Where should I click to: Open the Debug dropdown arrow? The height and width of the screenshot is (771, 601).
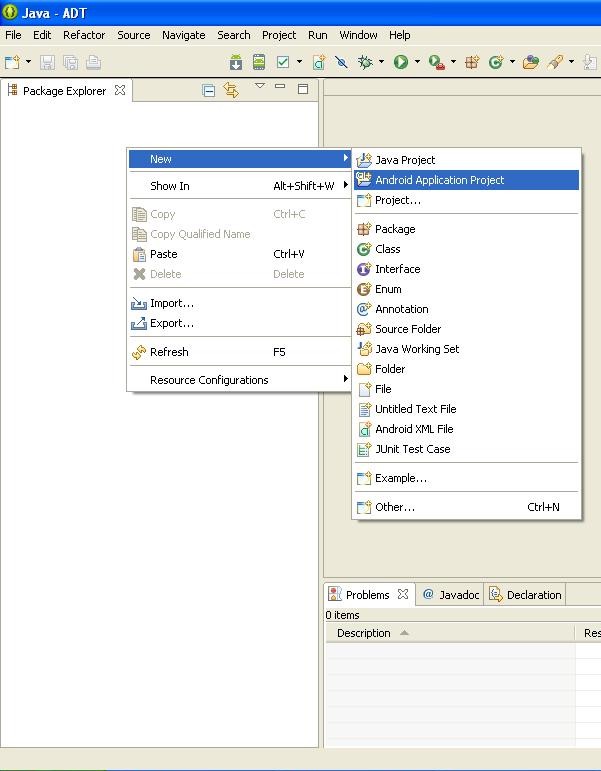[381, 62]
